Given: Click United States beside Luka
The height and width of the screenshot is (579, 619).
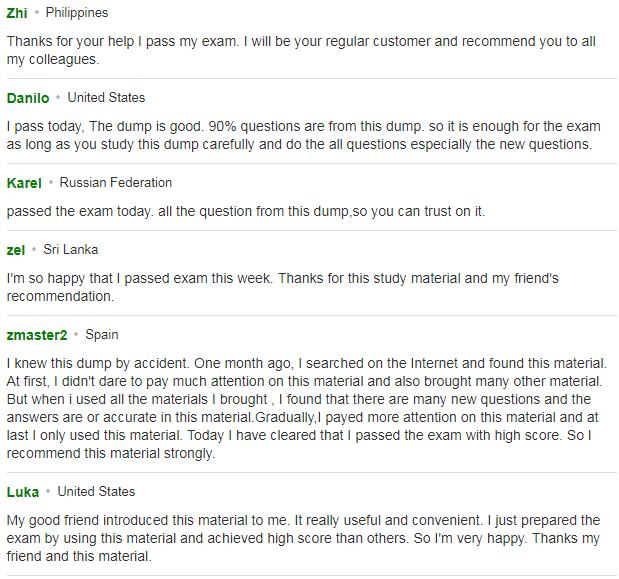Looking at the screenshot, I should tap(96, 492).
